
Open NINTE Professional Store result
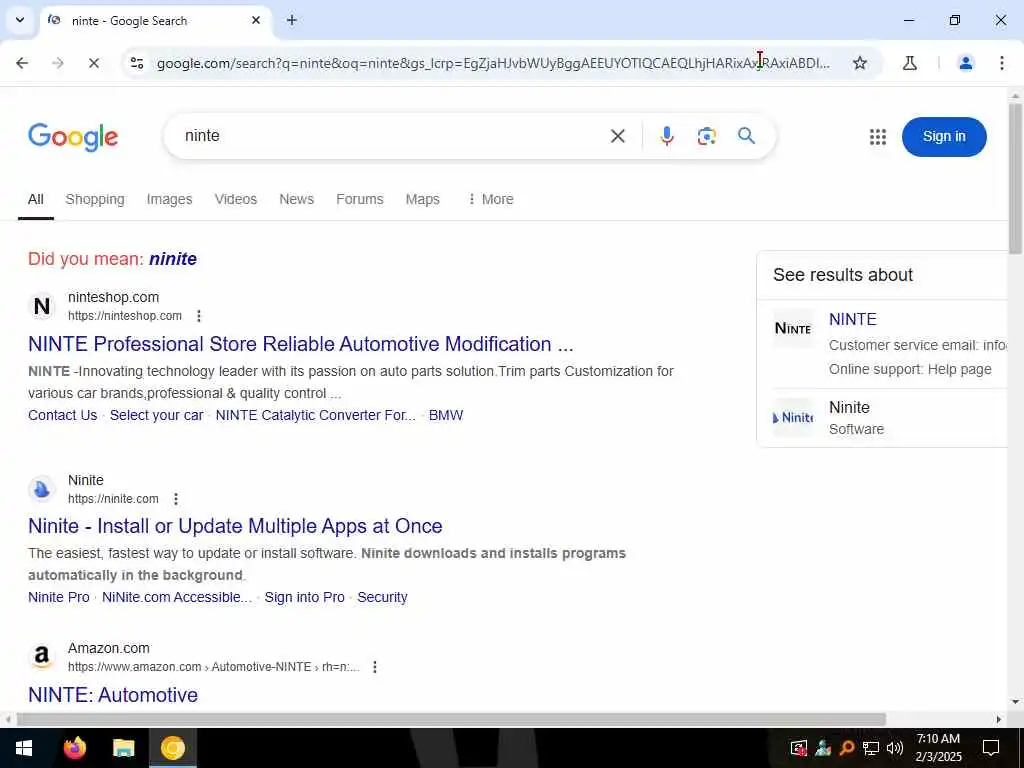[300, 344]
